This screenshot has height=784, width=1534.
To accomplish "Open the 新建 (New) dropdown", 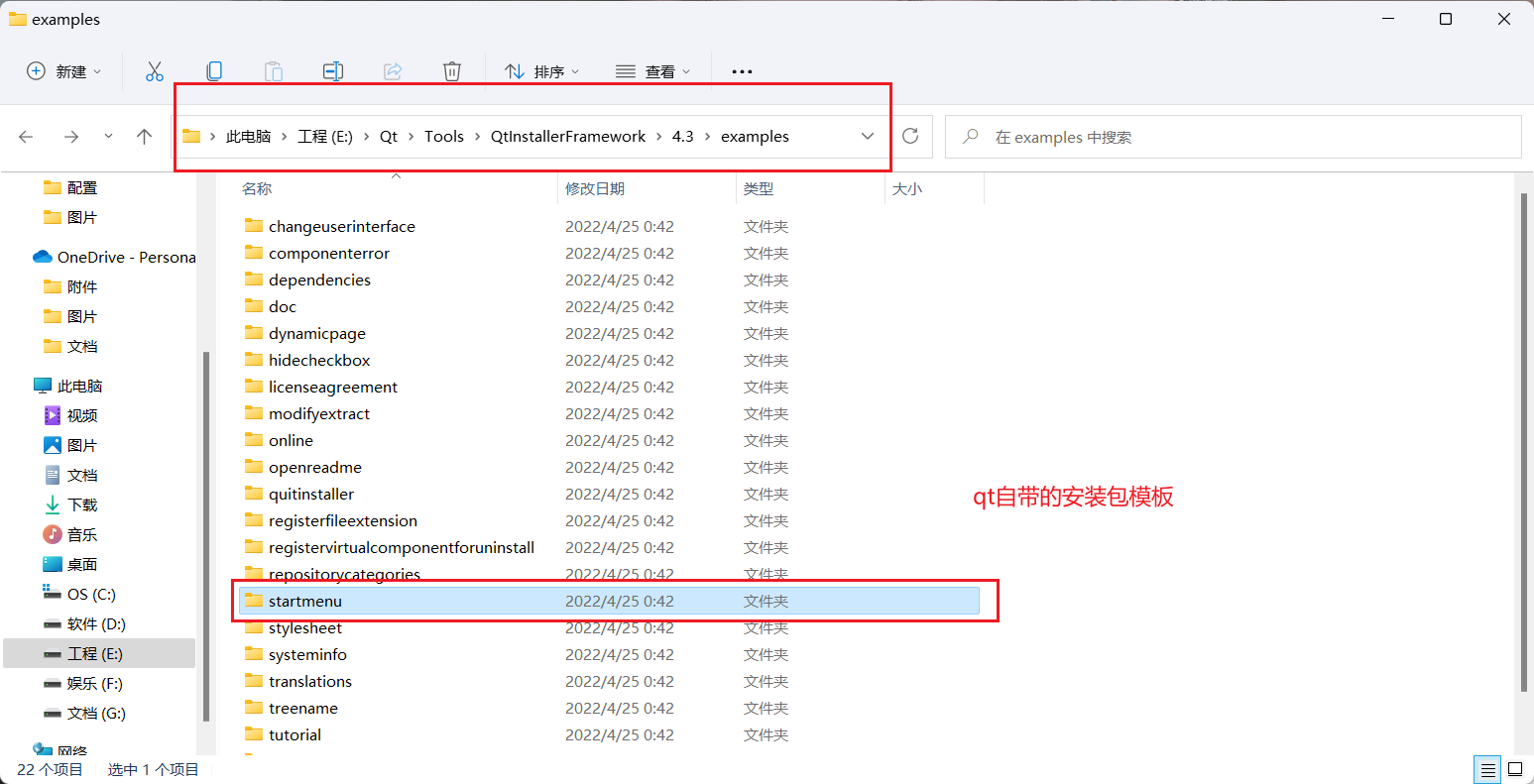I will coord(64,71).
